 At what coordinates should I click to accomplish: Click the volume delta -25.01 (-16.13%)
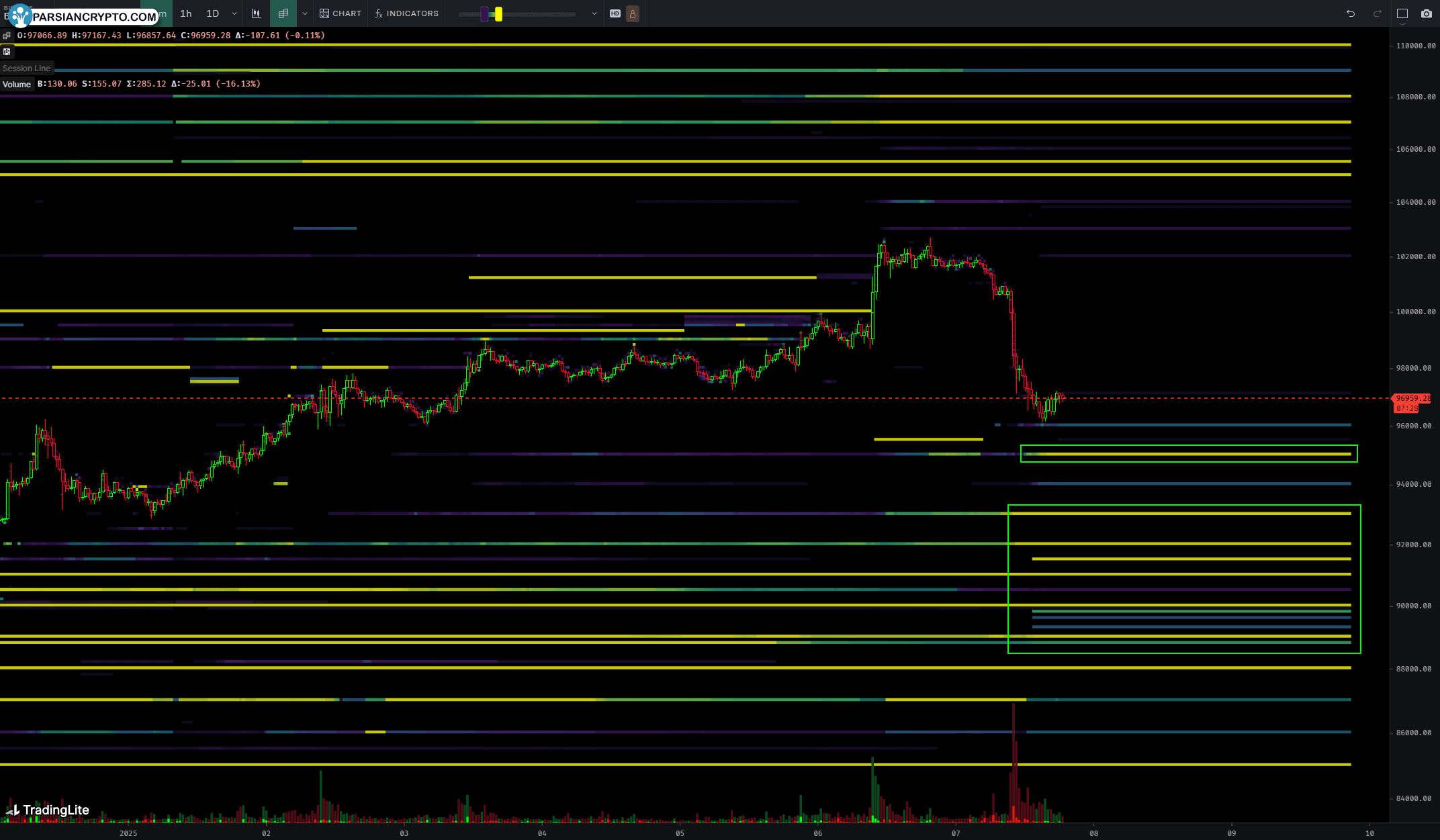(216, 84)
